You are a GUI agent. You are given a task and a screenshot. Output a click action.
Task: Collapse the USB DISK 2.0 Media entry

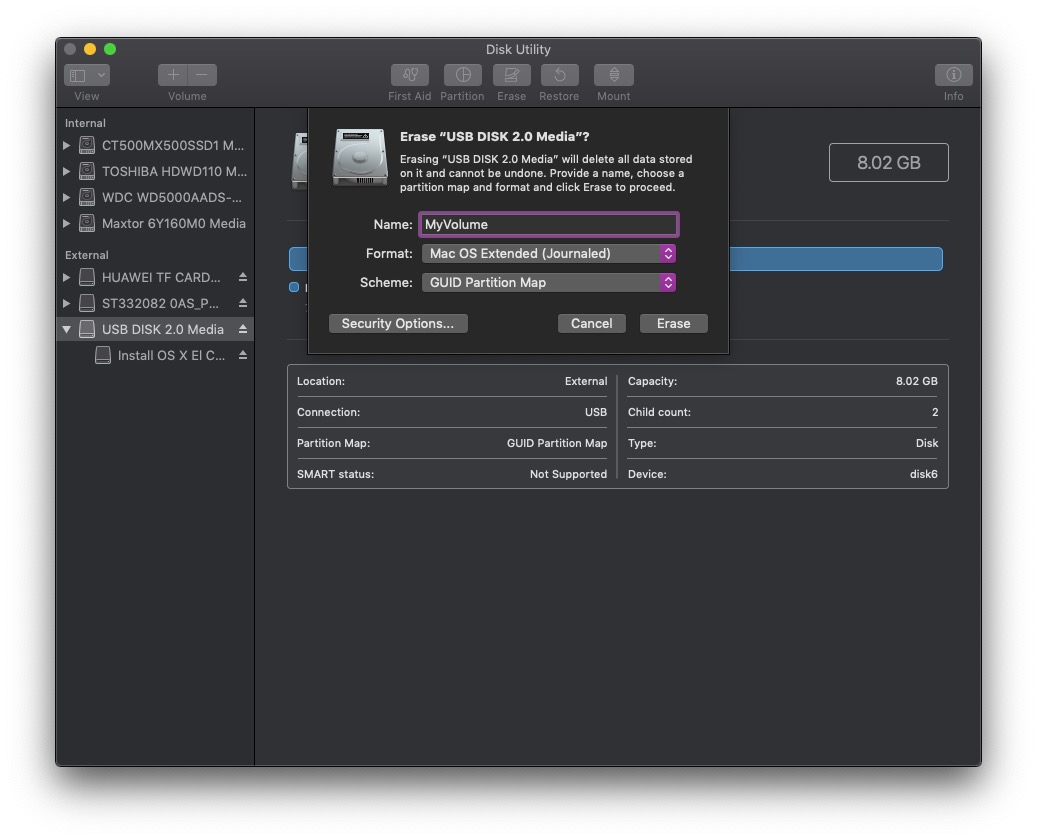(67, 328)
